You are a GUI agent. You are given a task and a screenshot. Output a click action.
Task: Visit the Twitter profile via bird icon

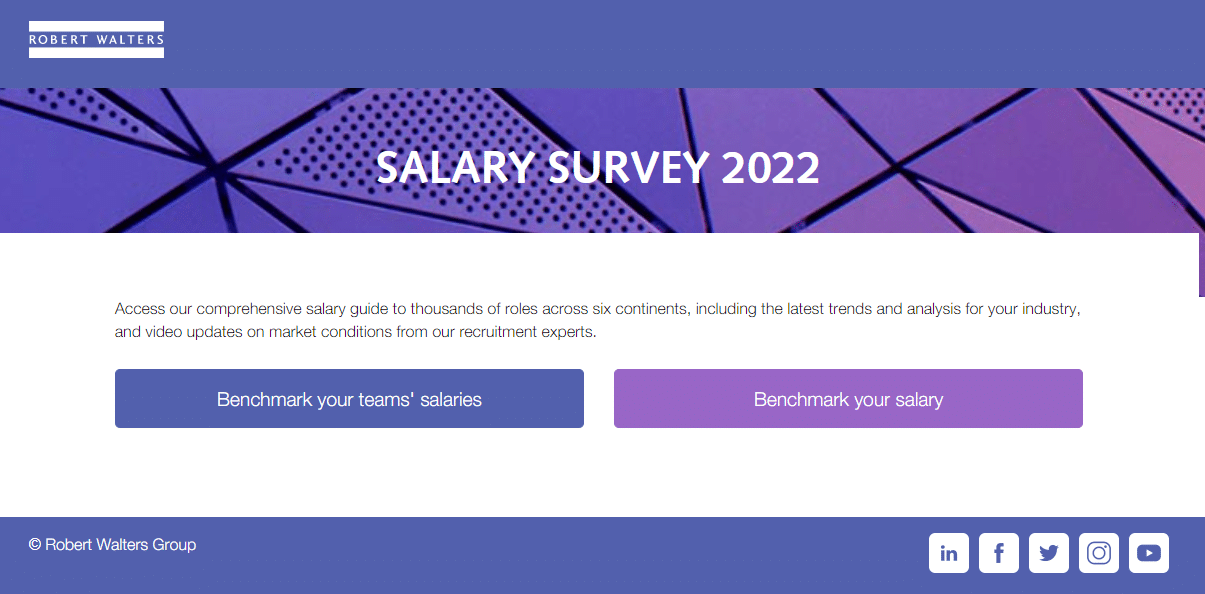click(x=1048, y=553)
